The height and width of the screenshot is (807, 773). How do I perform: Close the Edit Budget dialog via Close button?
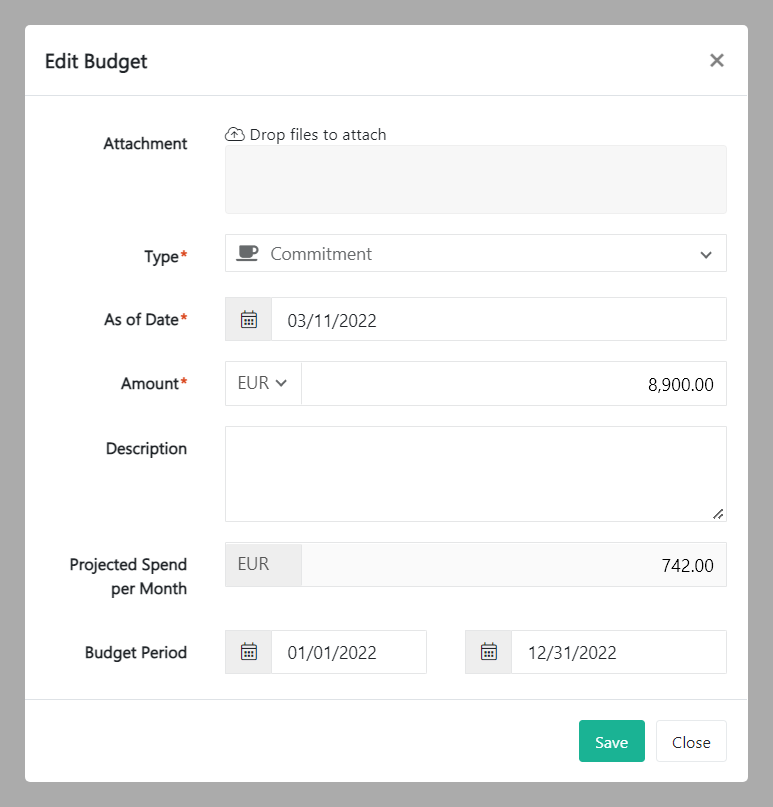tap(691, 741)
